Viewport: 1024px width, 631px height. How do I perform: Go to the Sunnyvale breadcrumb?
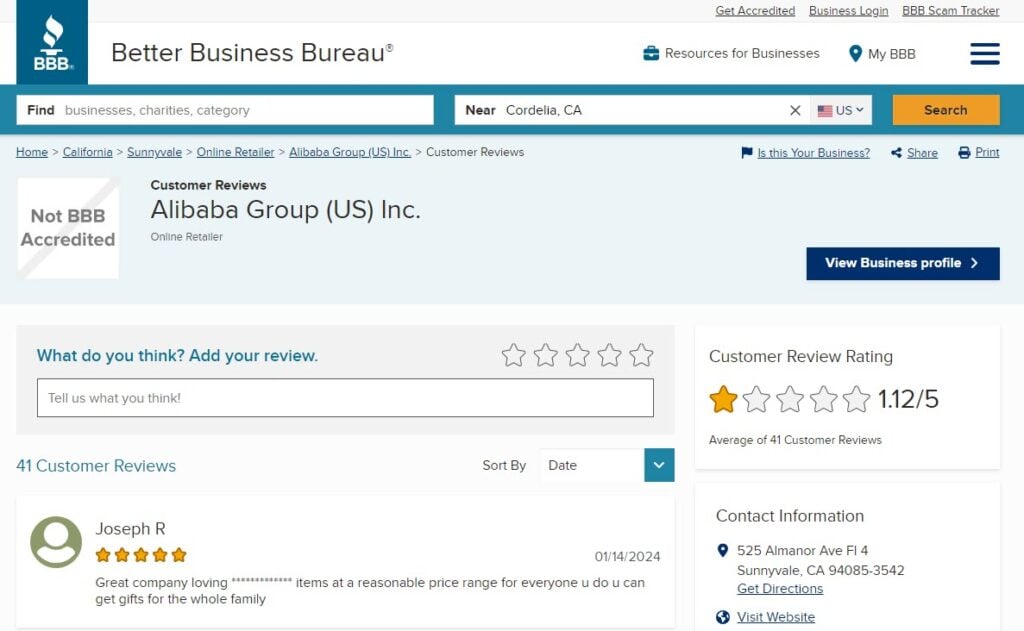154,152
